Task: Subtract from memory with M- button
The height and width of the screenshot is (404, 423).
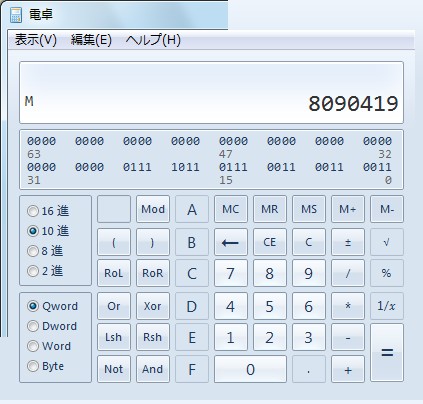Action: 387,209
